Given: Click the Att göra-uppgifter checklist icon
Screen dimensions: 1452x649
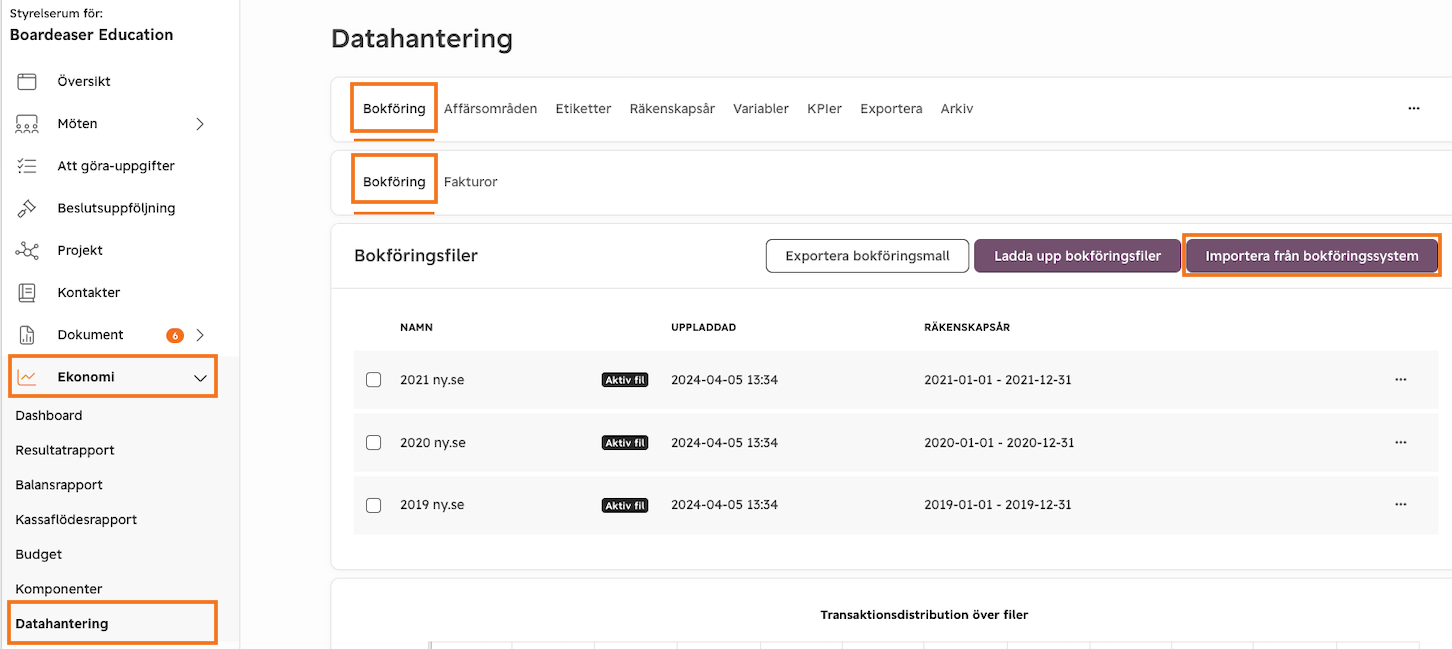Looking at the screenshot, I should click(27, 165).
